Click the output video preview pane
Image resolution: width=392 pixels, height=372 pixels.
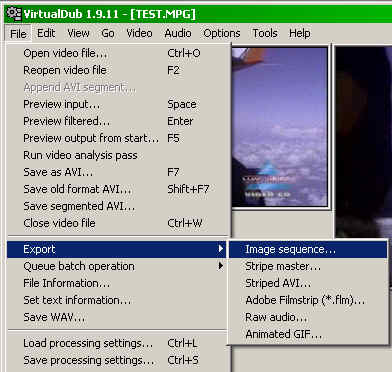tap(363, 142)
